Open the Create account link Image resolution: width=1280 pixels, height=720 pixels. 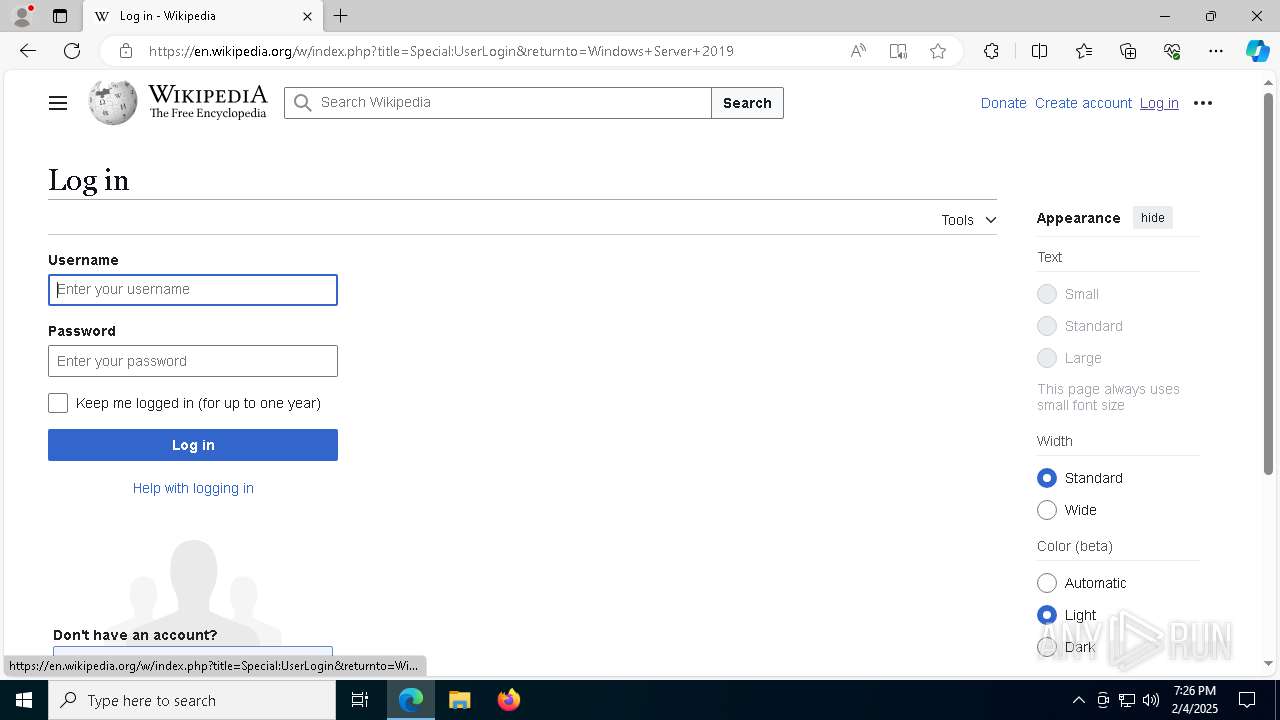[1083, 103]
